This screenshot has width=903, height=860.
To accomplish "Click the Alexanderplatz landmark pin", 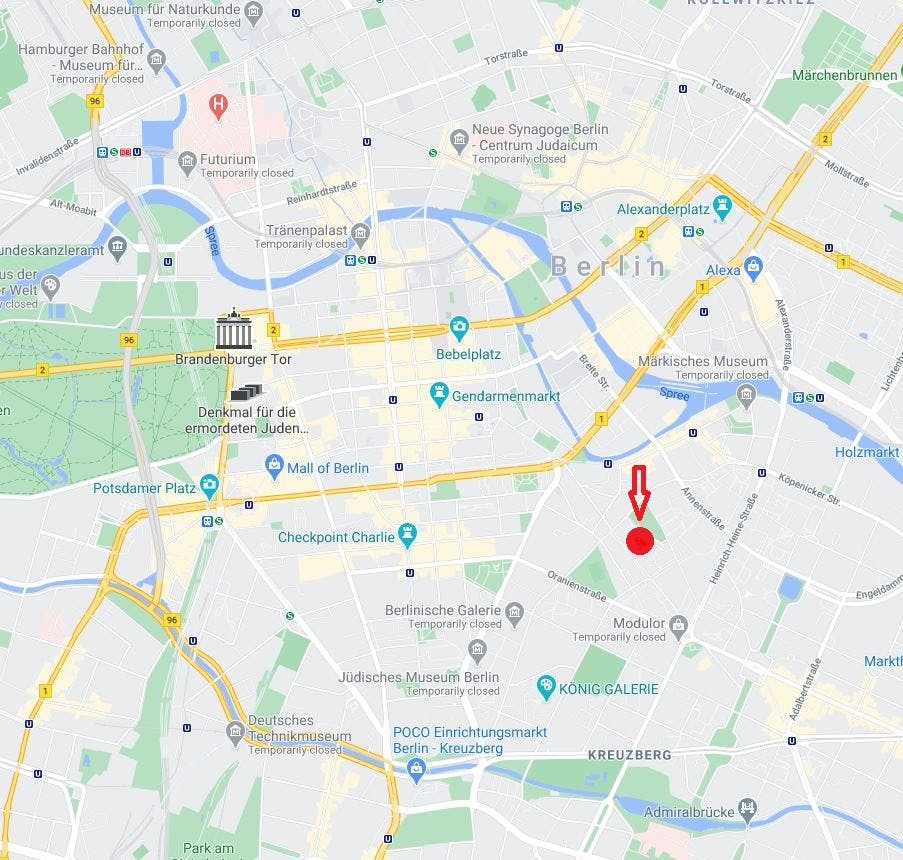I will click(x=722, y=207).
